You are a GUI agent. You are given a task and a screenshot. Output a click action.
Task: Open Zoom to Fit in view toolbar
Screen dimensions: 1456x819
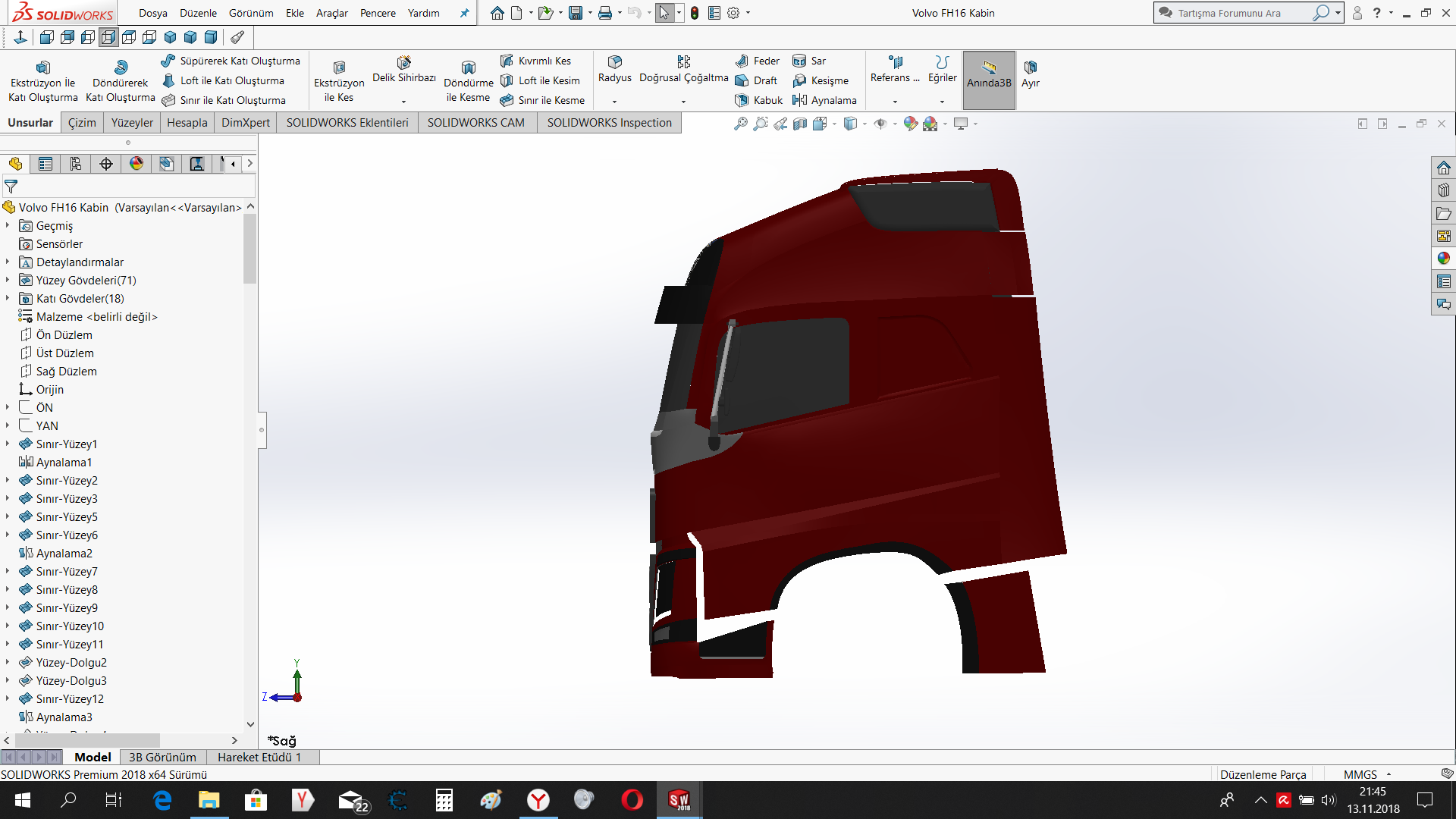tap(741, 124)
